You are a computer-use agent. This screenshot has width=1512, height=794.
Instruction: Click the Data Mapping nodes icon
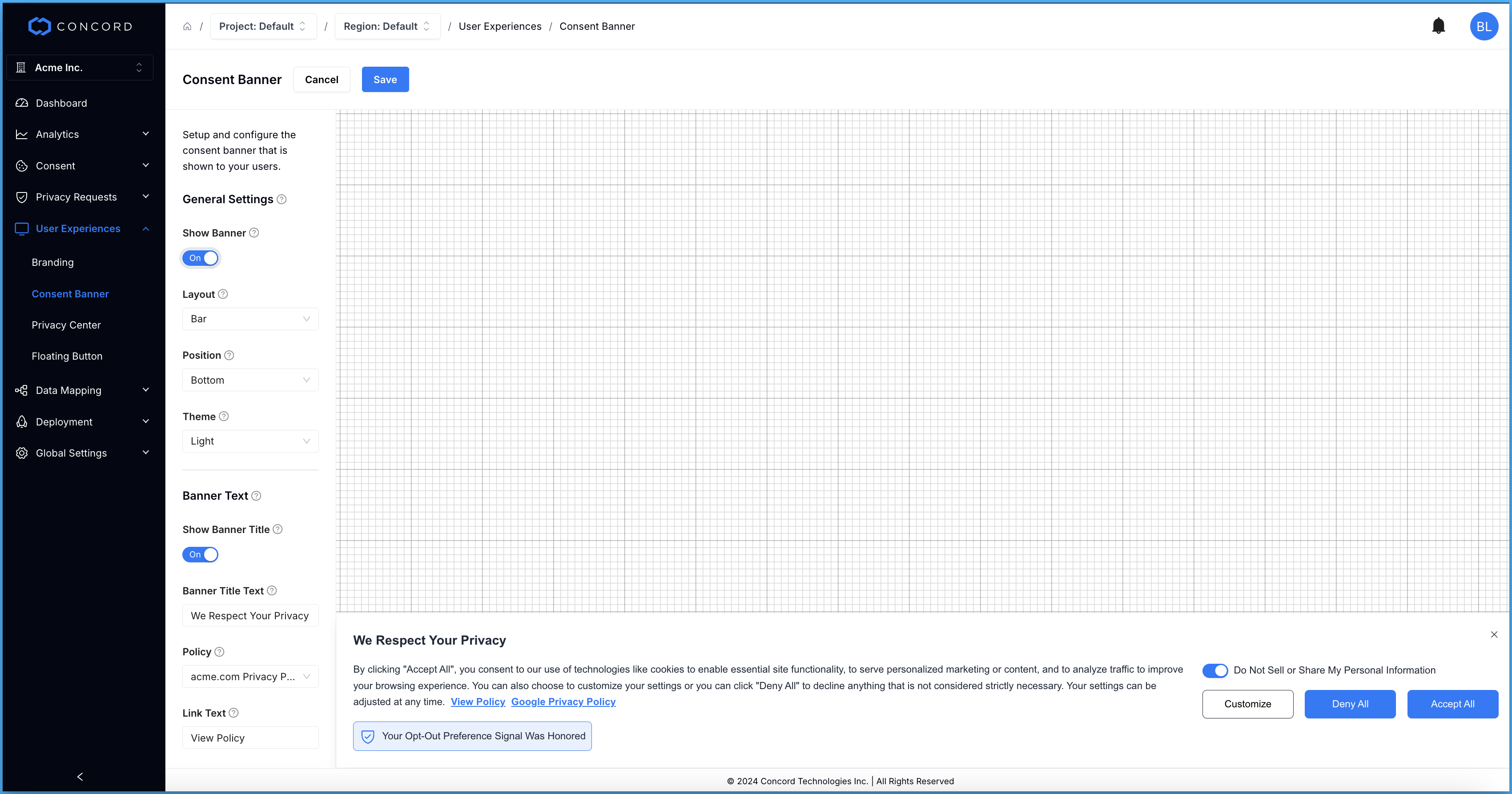point(22,390)
